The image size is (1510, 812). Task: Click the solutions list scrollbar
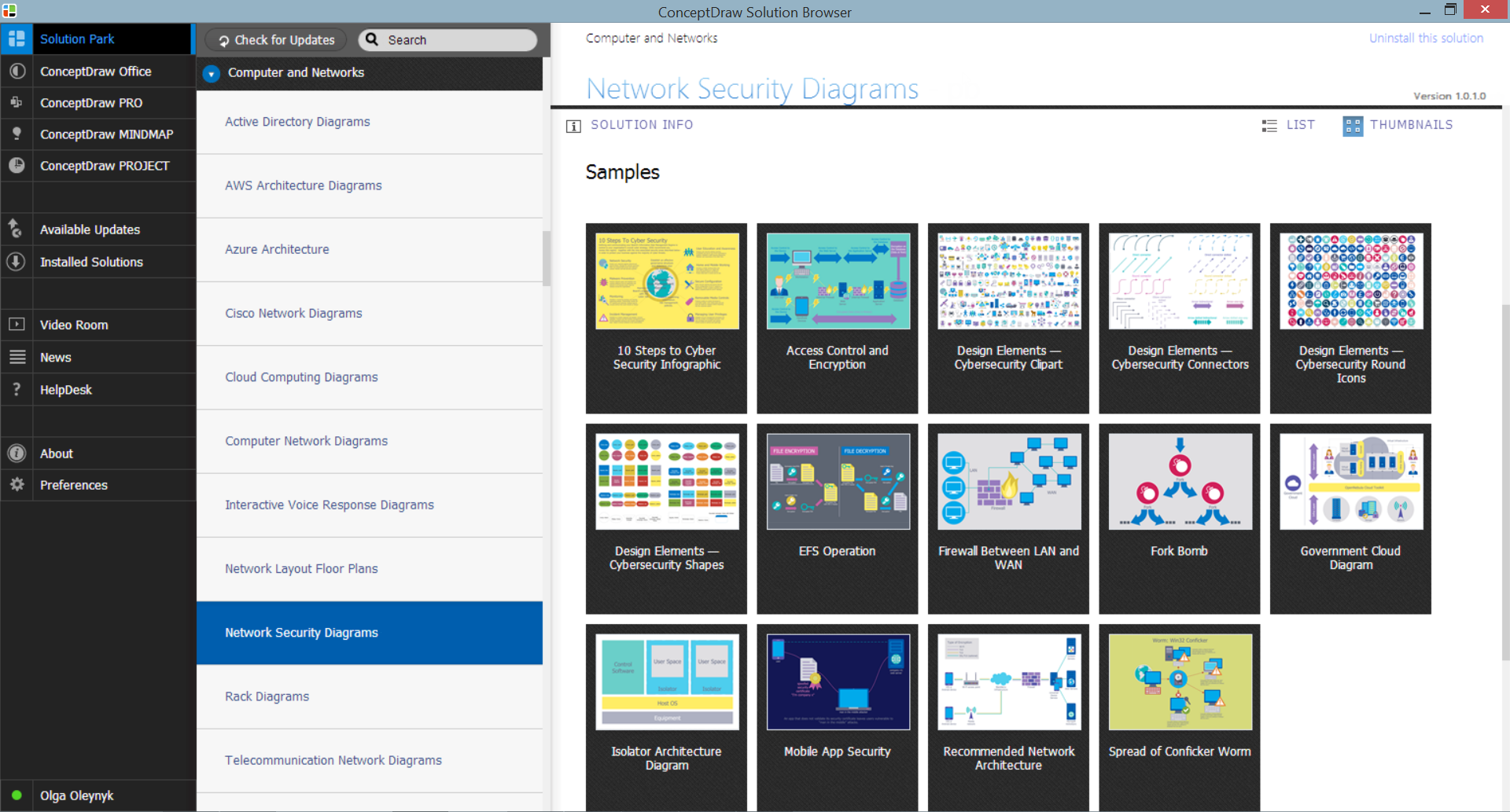(x=547, y=258)
